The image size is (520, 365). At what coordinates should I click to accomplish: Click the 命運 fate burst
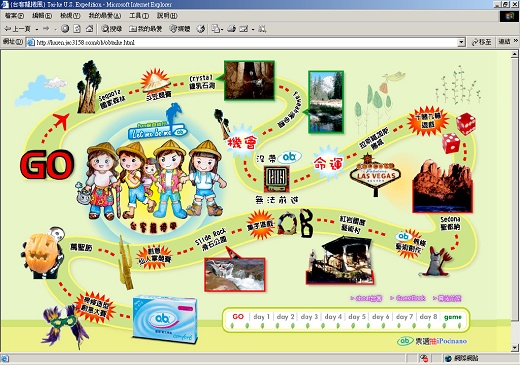pos(328,163)
